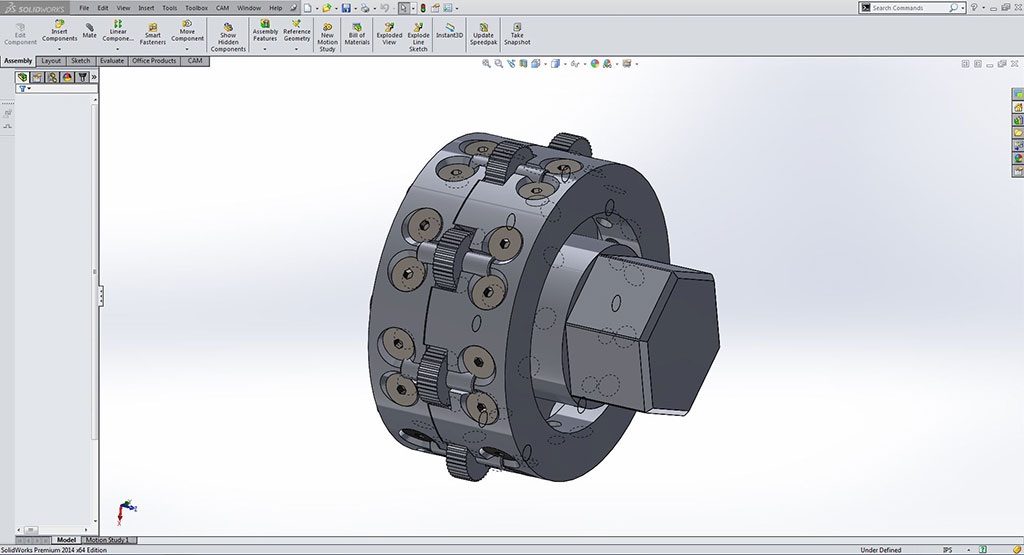Create an Exploded View

click(389, 34)
